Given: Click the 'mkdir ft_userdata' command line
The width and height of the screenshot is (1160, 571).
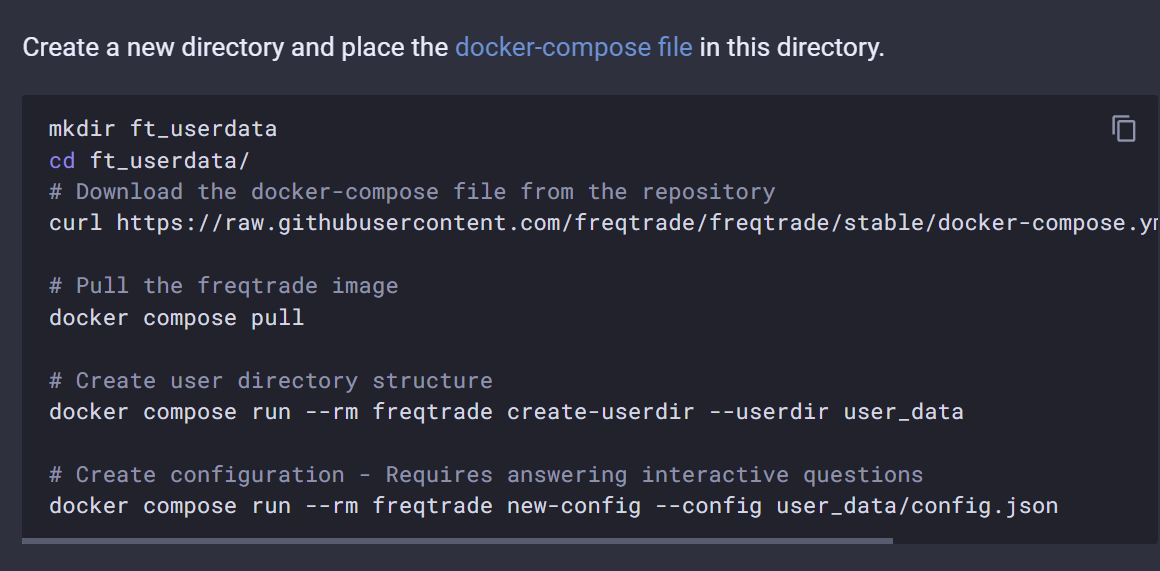Looking at the screenshot, I should tap(163, 129).
